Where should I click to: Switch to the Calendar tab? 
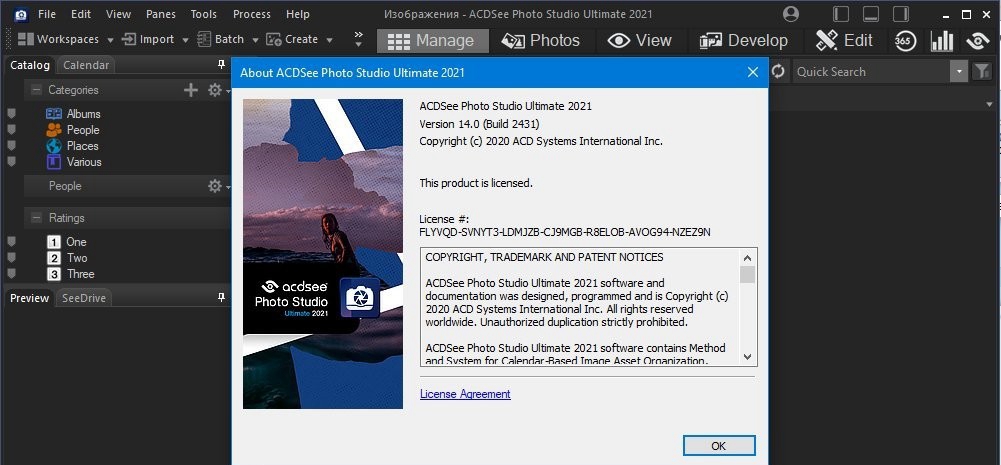pos(86,65)
